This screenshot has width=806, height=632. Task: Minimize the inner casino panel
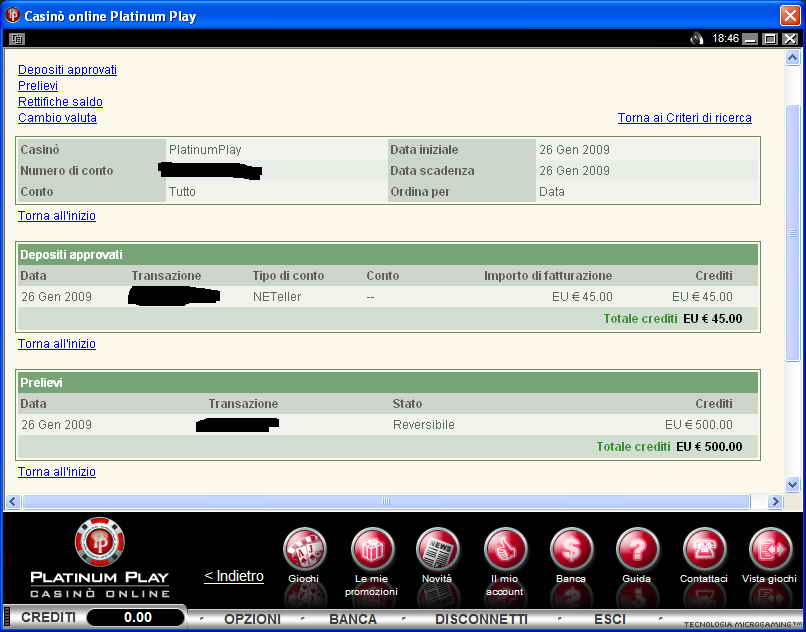pos(750,39)
